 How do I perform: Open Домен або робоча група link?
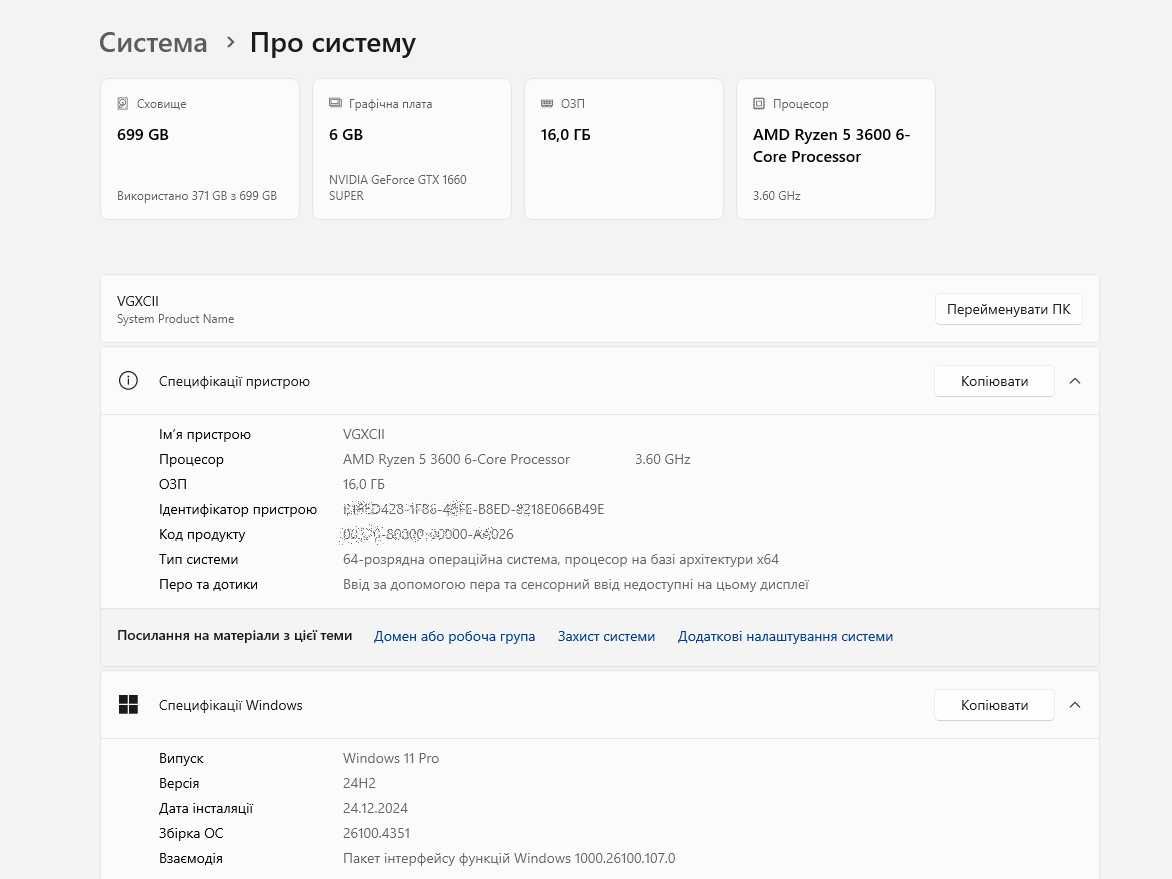[x=454, y=636]
